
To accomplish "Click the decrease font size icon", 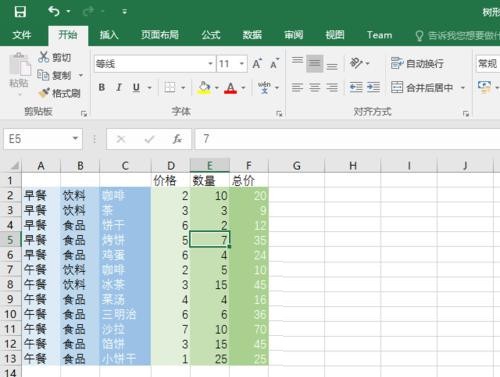I will [274, 63].
